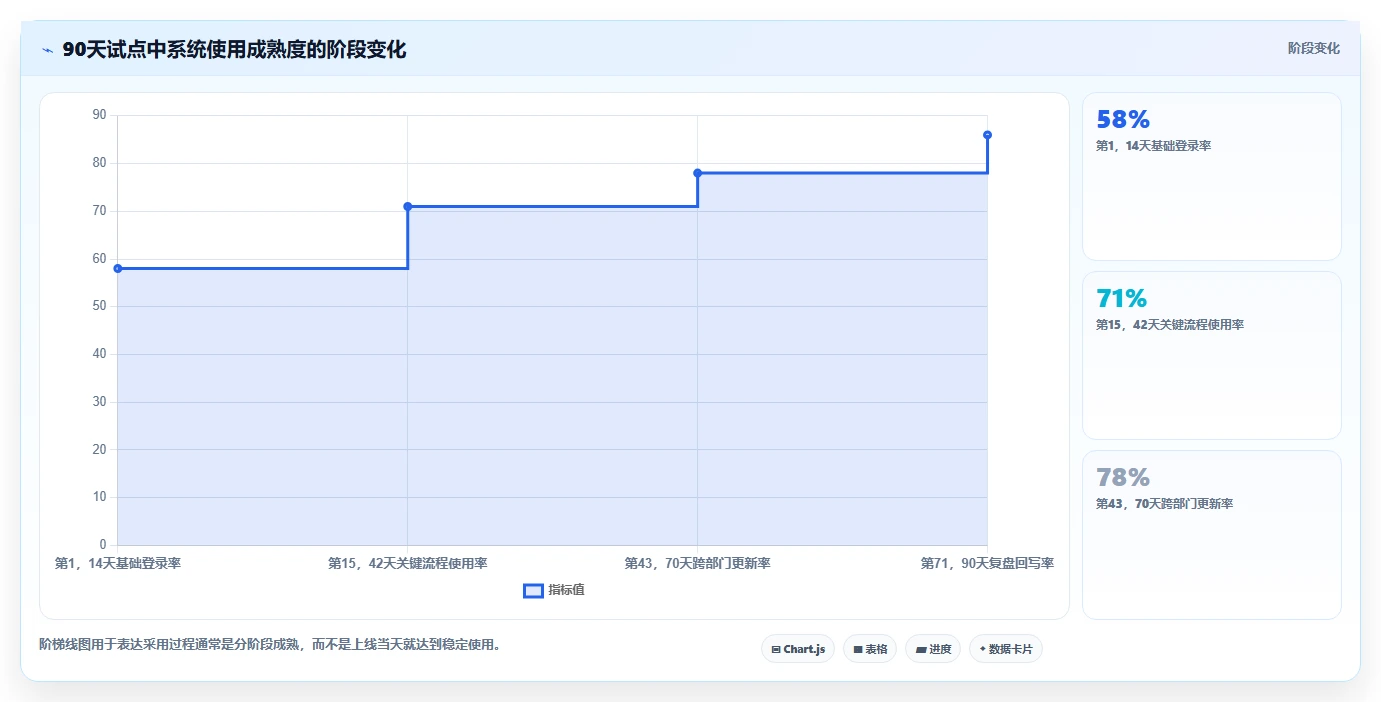Click axis label 第1，14天基础登录率
Viewport: 1381px width, 702px height.
click(118, 563)
